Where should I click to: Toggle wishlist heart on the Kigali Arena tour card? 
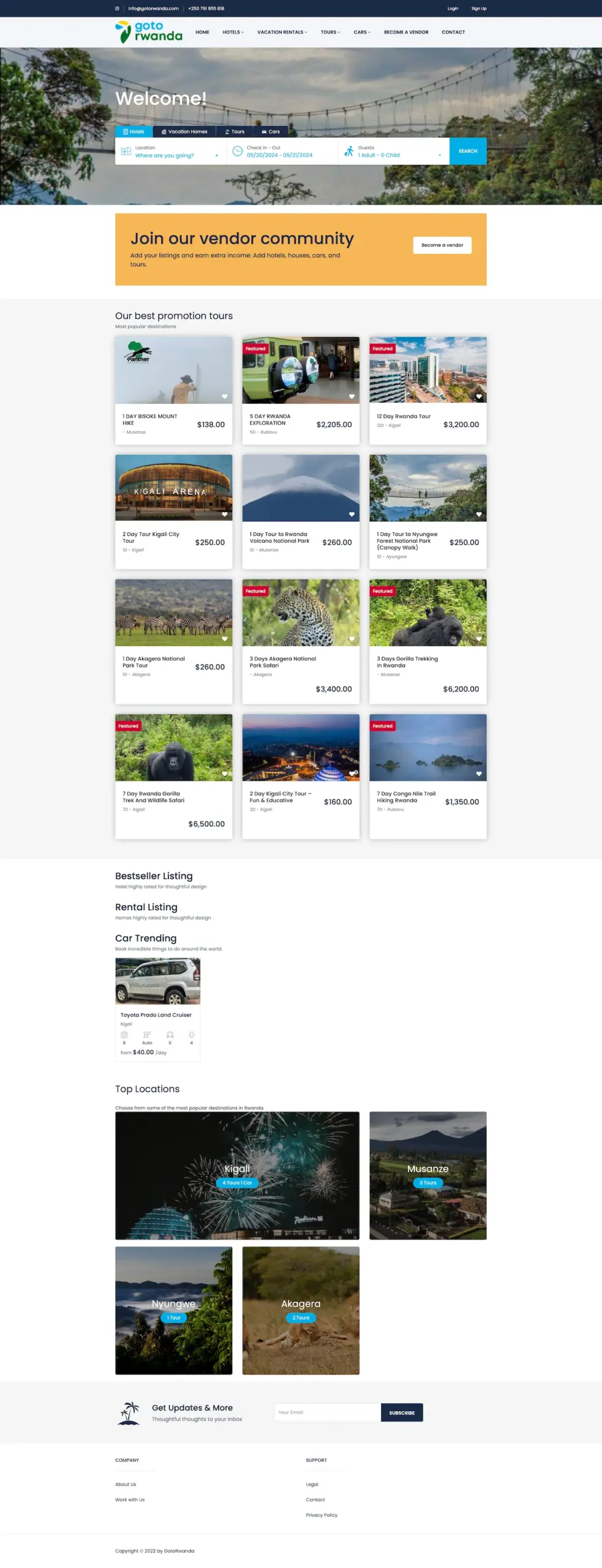coord(225,514)
